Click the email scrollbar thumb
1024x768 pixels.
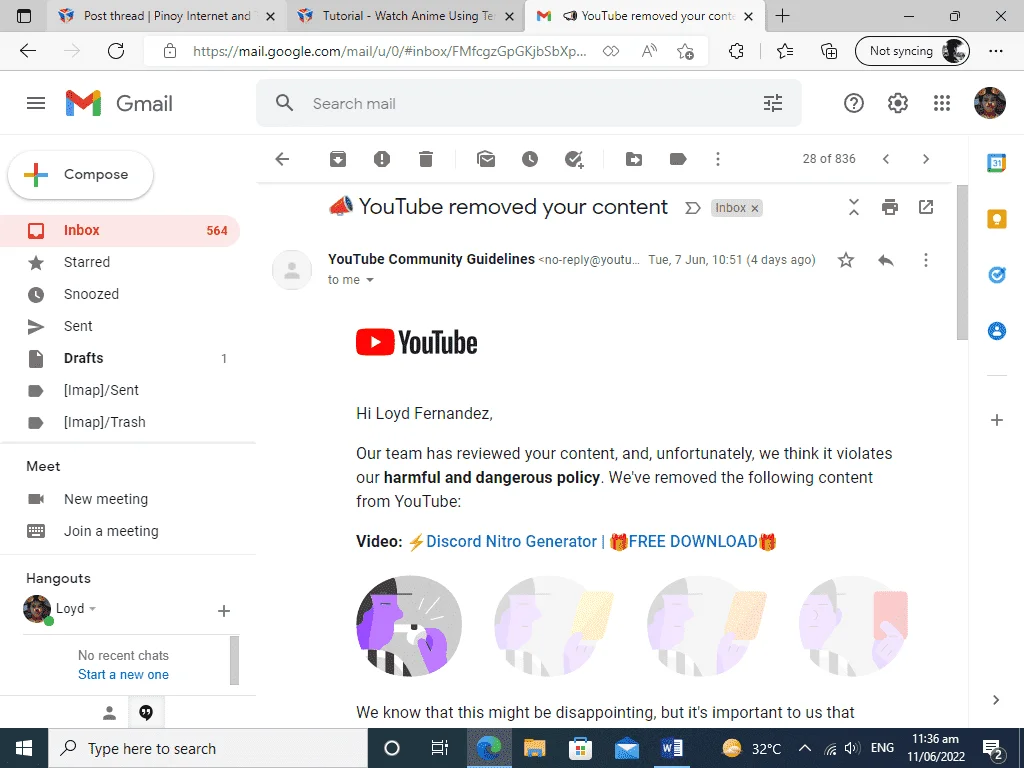point(962,262)
